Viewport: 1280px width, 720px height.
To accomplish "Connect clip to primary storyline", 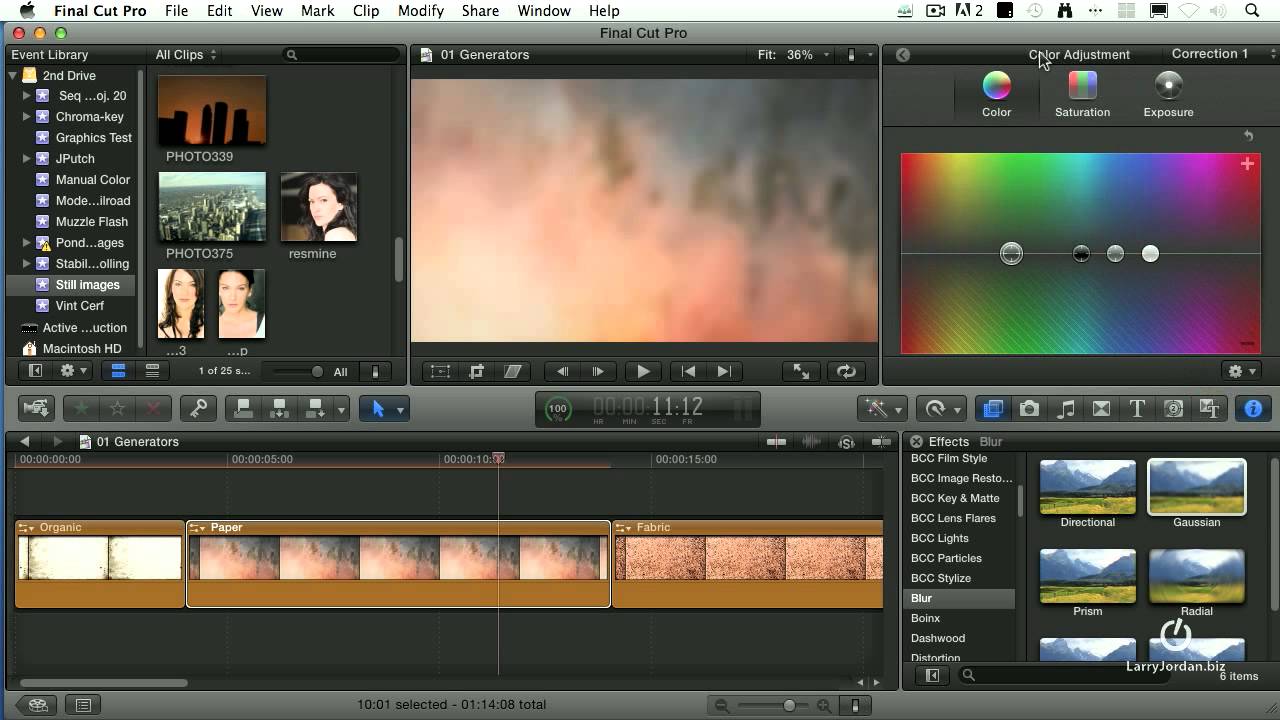I will 241,408.
